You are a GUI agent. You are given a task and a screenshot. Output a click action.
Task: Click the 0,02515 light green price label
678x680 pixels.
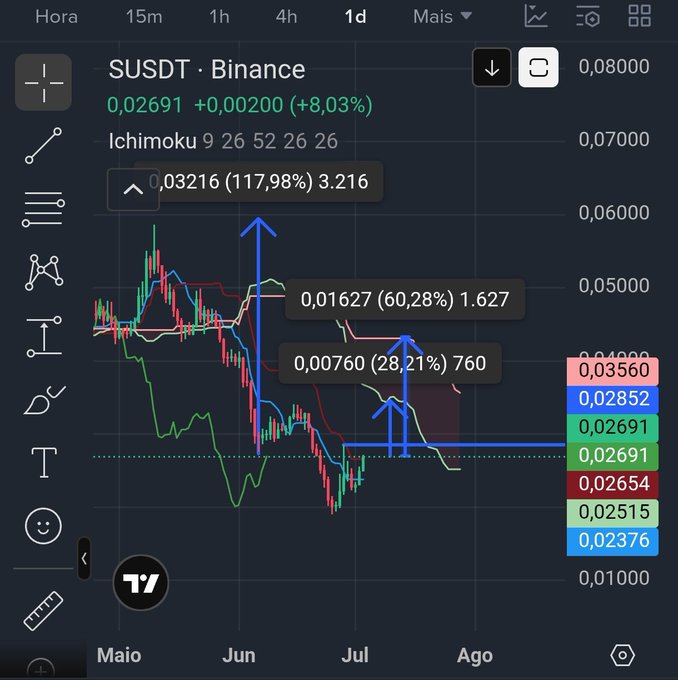[x=612, y=512]
